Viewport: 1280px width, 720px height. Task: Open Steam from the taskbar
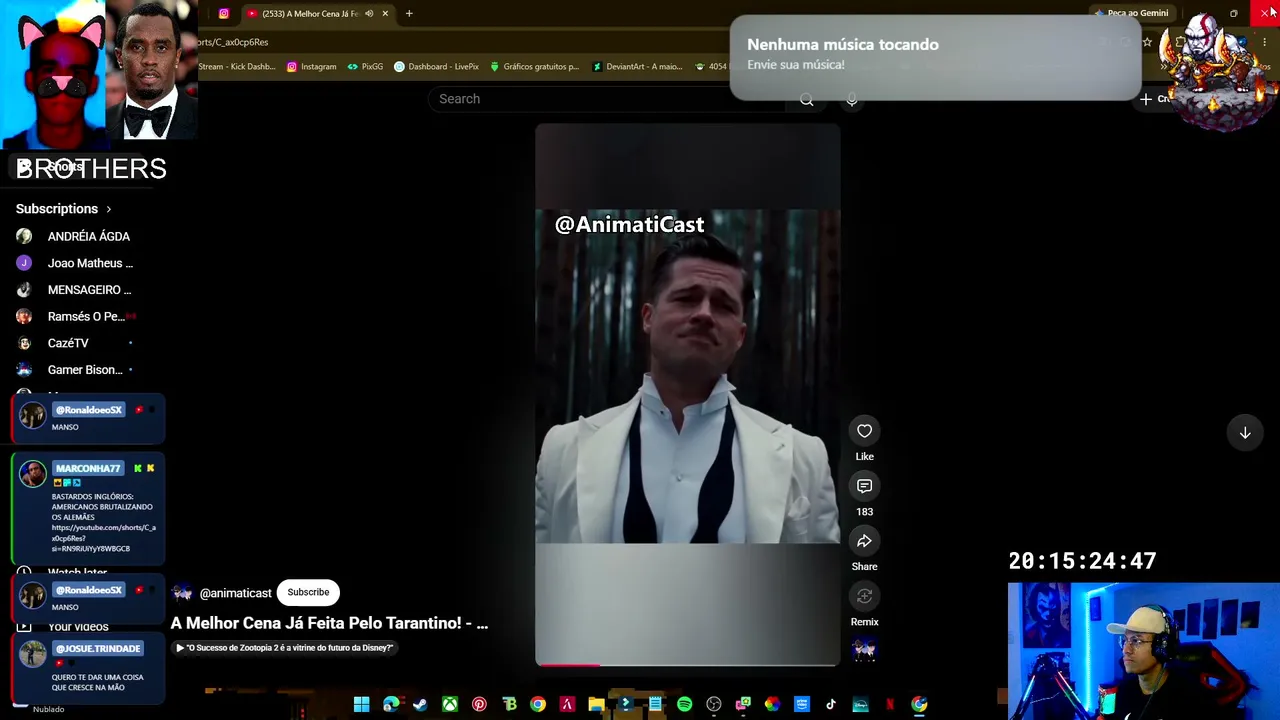[x=420, y=705]
